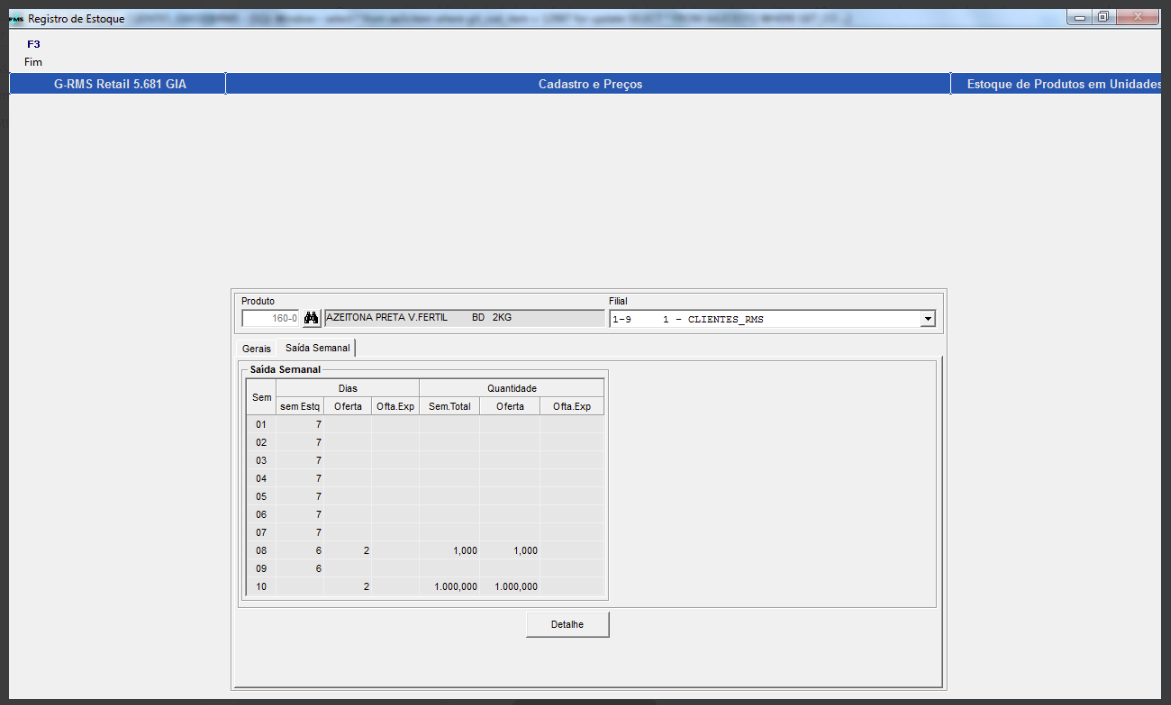Screen dimensions: 1171x705
Task: Click the Dias group header
Action: (x=347, y=388)
